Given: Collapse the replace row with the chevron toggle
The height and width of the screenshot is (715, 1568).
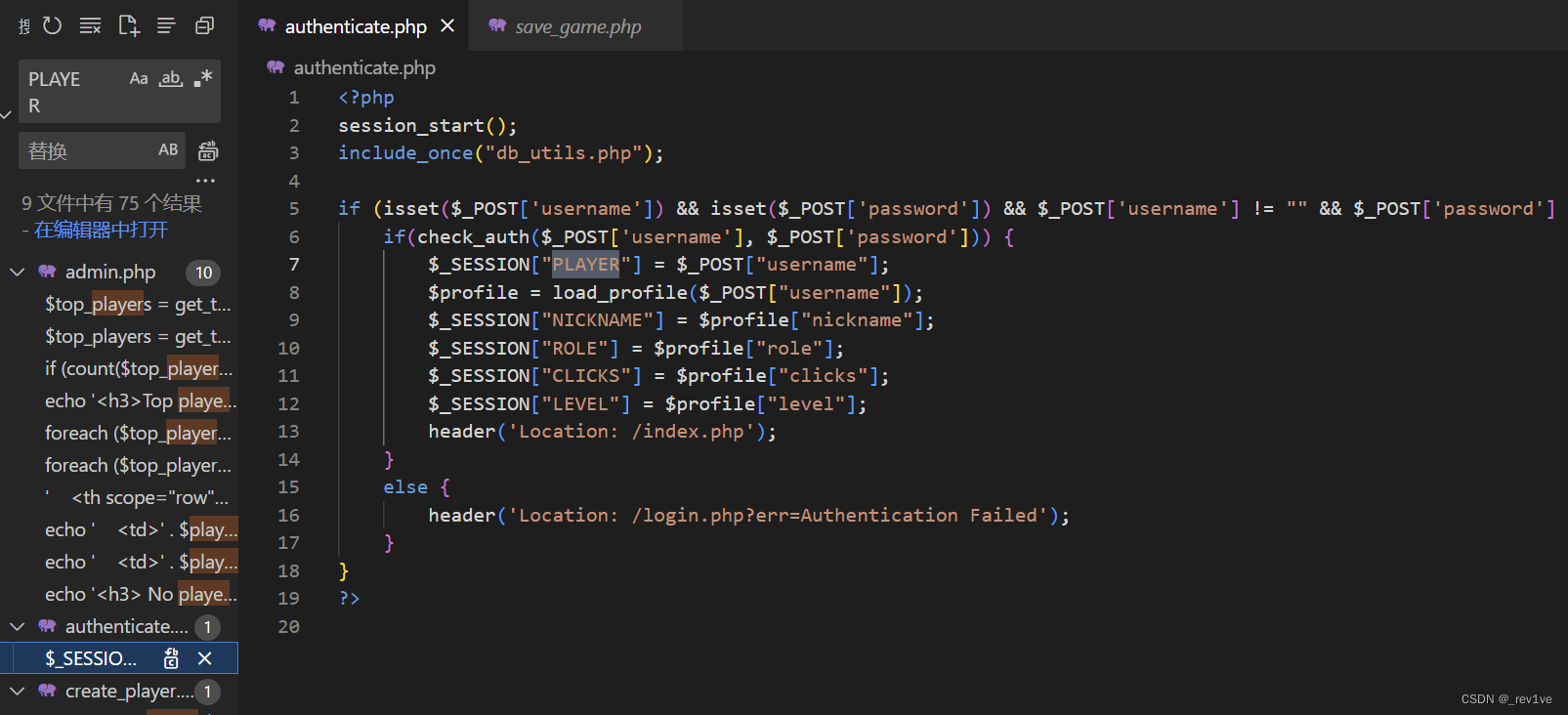Looking at the screenshot, I should (x=6, y=115).
